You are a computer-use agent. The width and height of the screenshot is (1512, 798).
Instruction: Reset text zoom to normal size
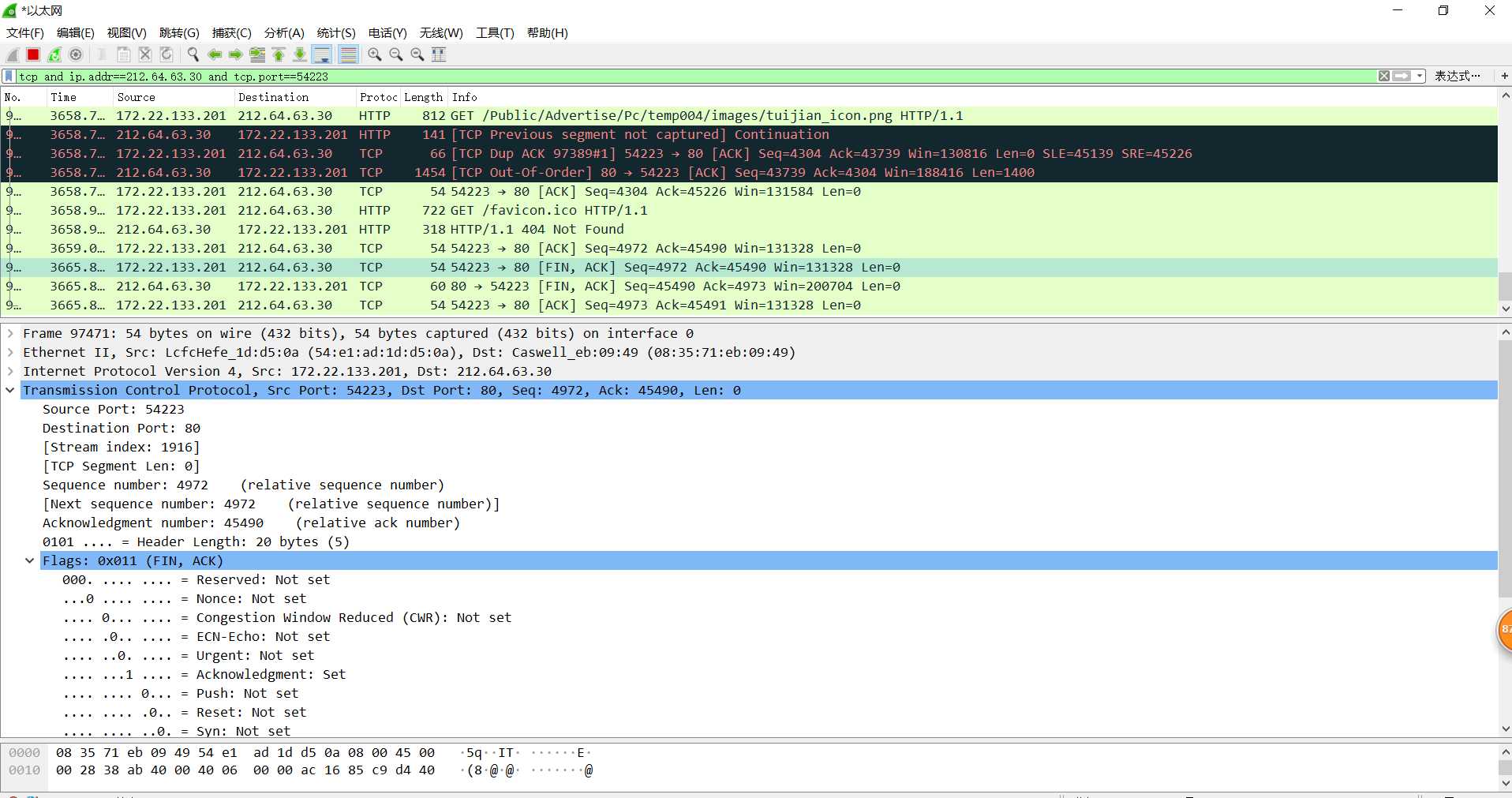(x=417, y=54)
